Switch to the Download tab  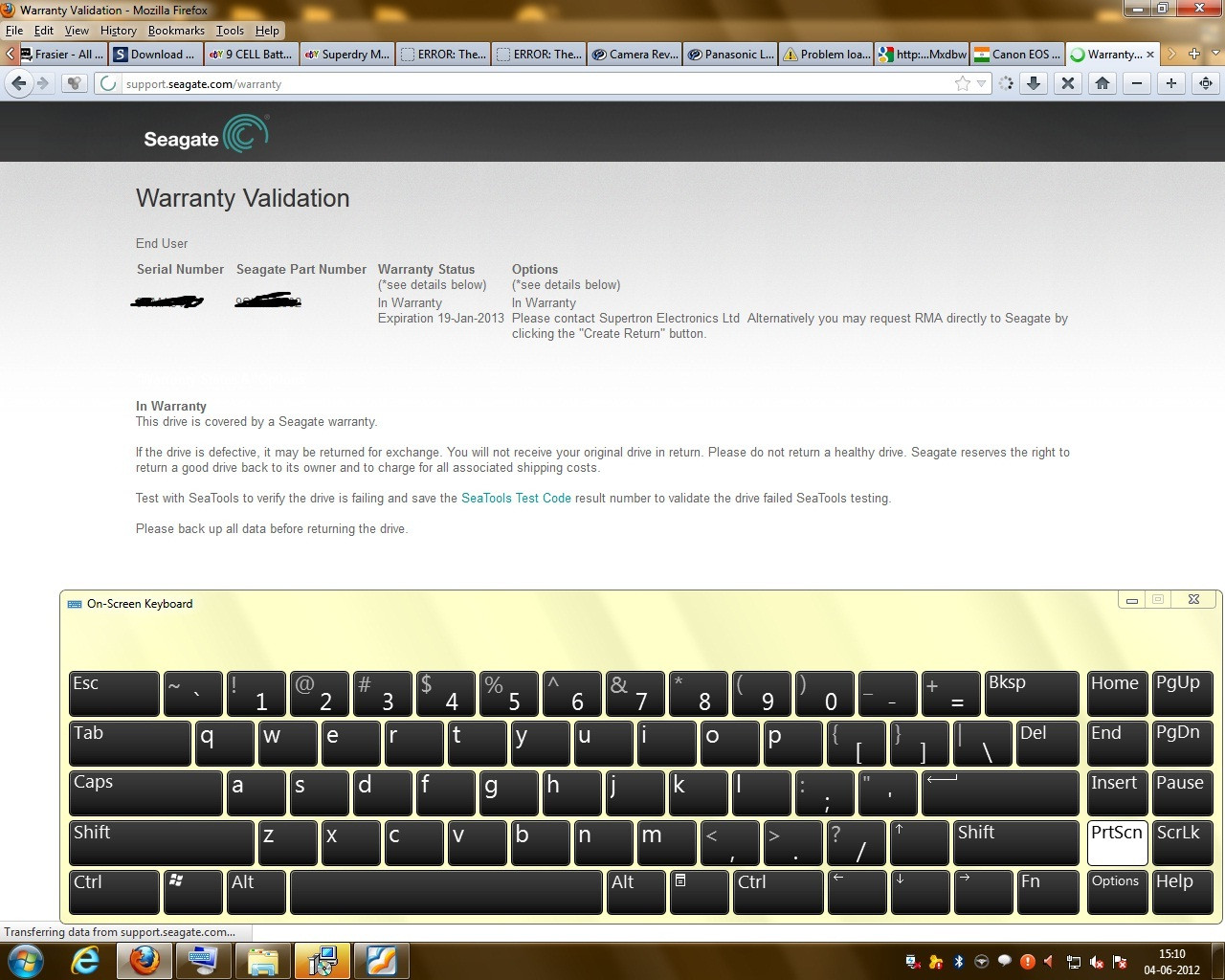[x=155, y=55]
